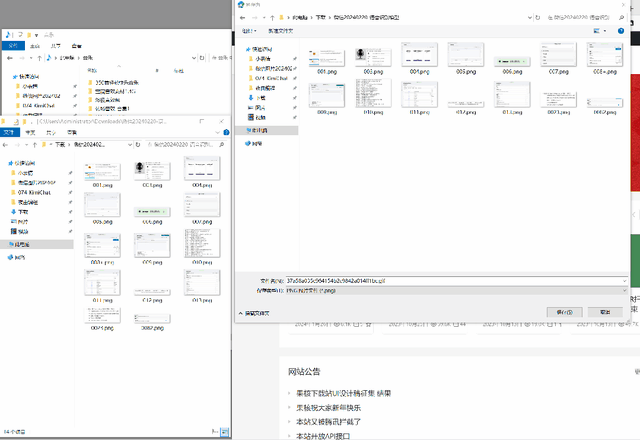Open help icon in Downloads Explorer window
This screenshot has height=440, width=640.
click(x=226, y=132)
